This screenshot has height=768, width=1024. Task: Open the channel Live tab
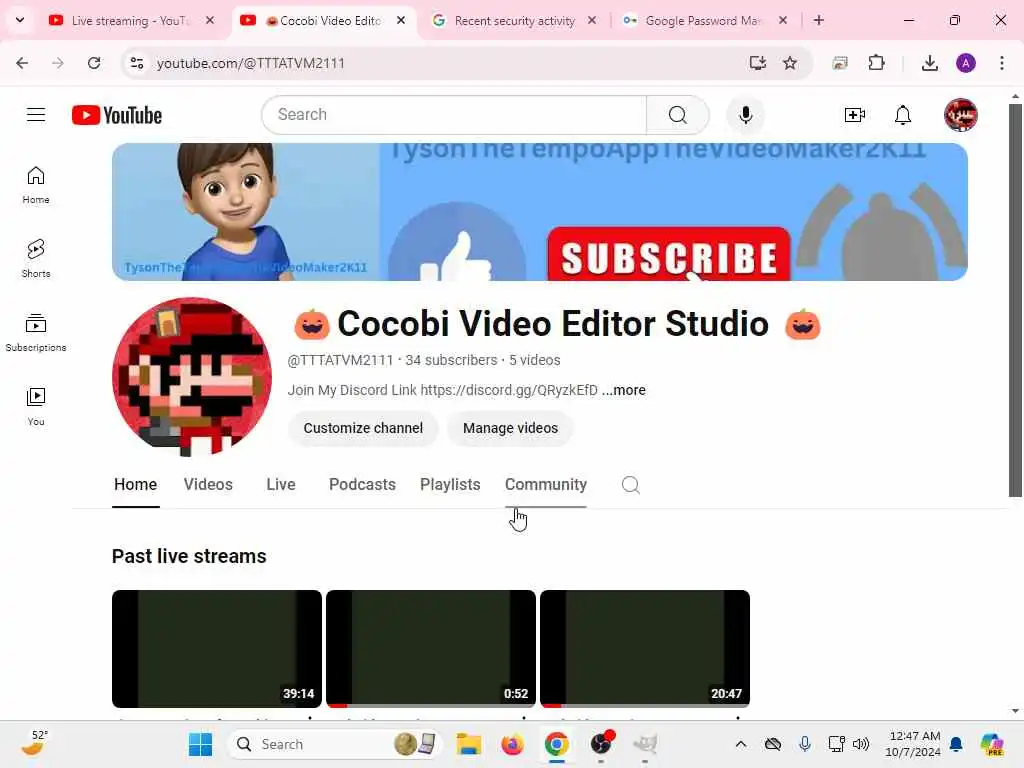281,485
